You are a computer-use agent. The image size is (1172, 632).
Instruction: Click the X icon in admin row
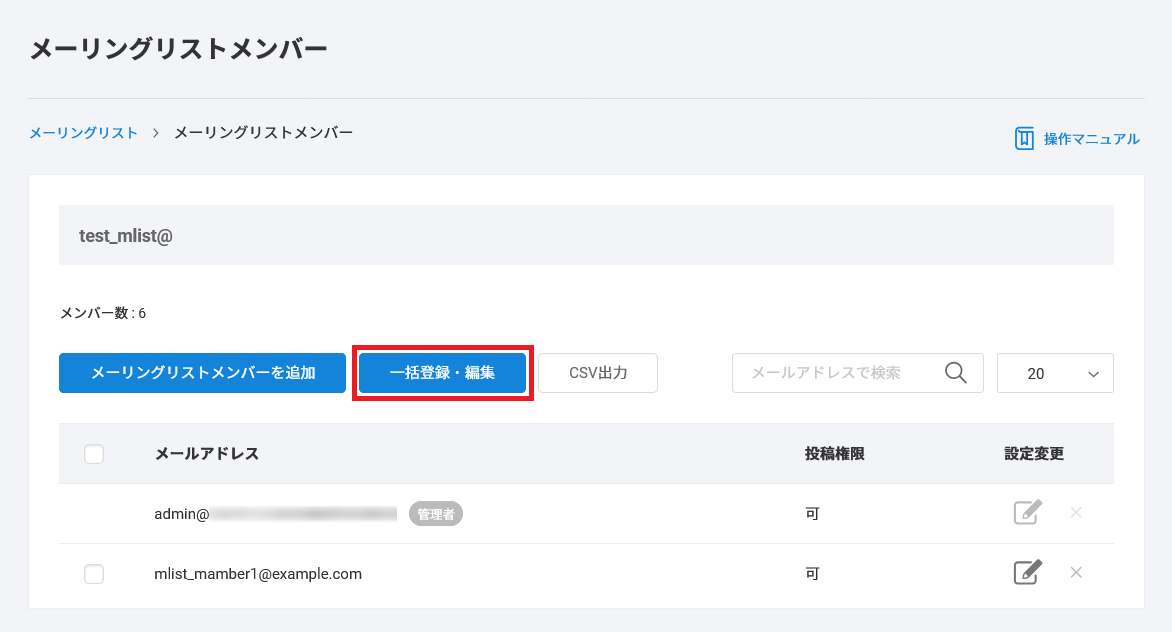[x=1076, y=513]
